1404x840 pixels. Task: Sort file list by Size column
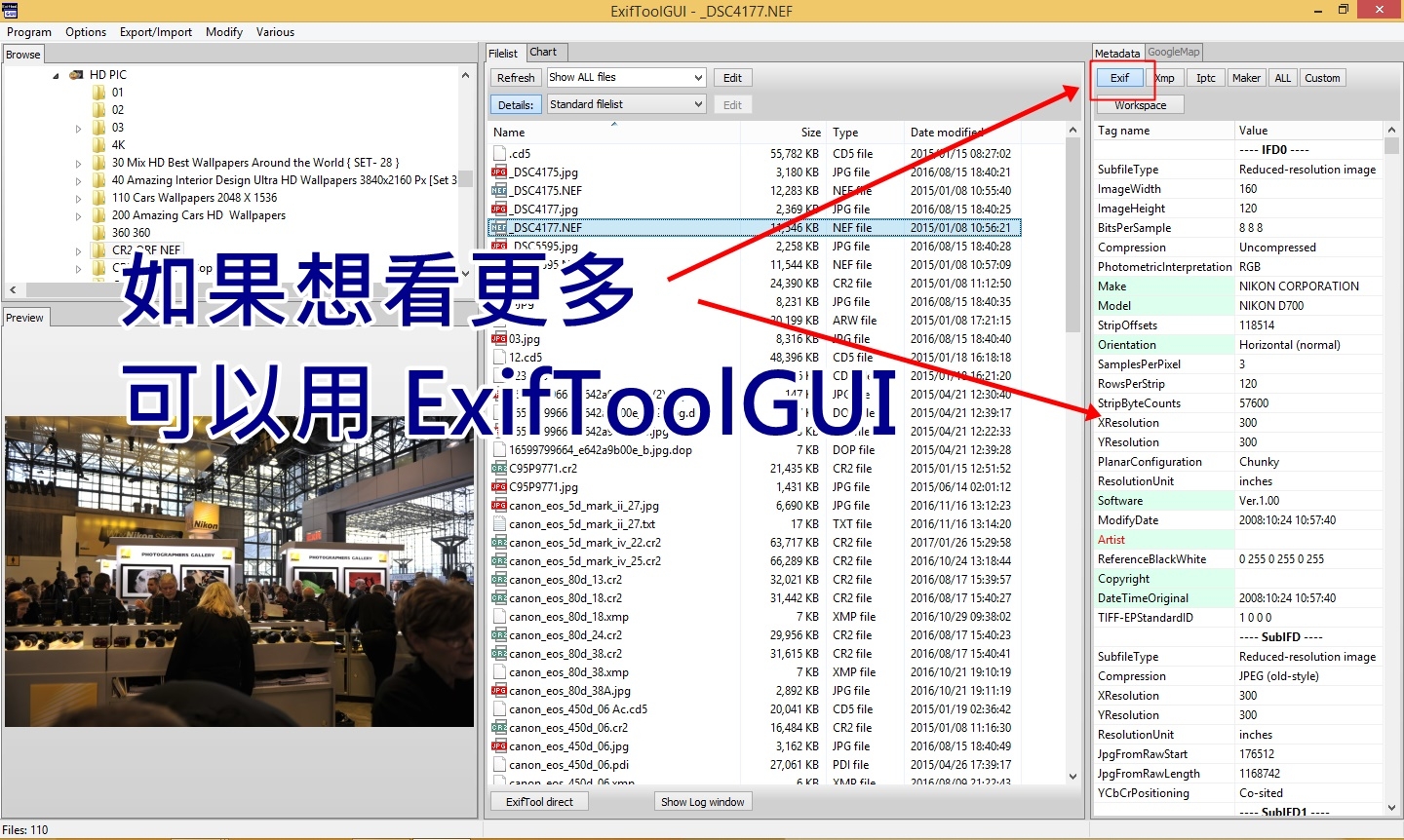pyautogui.click(x=783, y=132)
